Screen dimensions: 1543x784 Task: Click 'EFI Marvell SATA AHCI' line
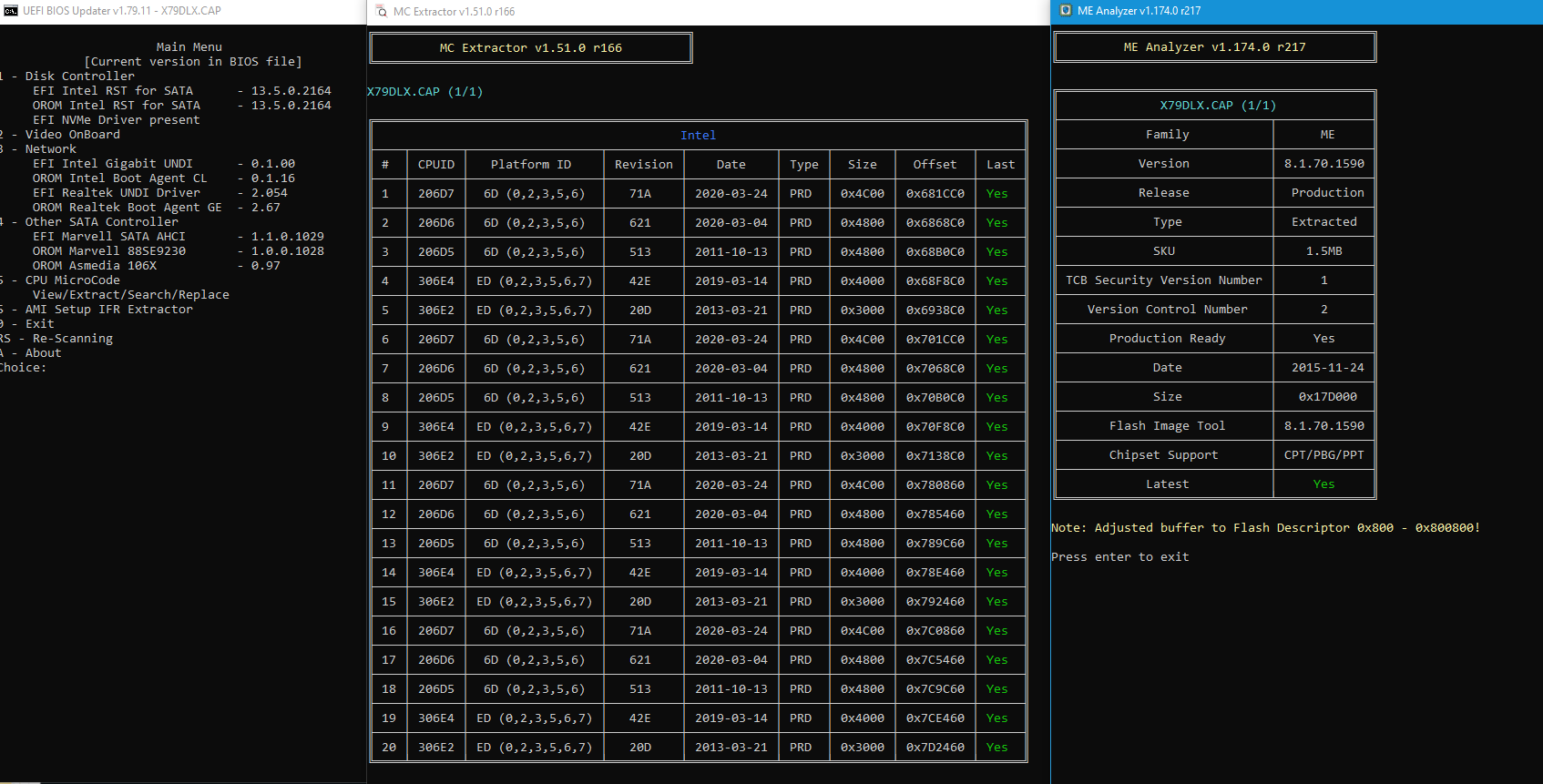(179, 237)
